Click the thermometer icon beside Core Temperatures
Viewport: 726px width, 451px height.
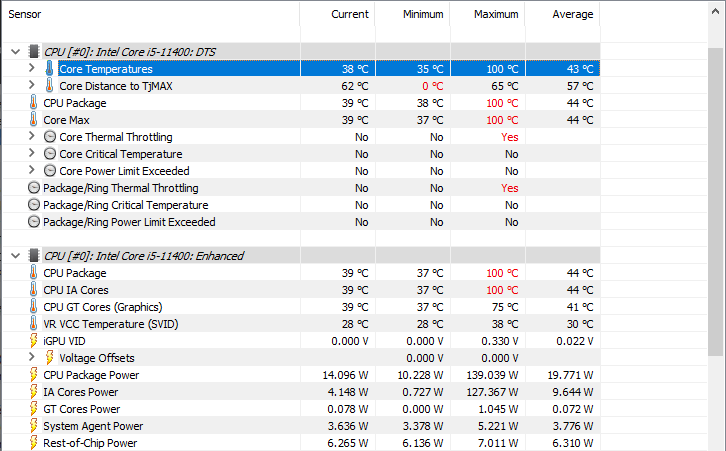tap(50, 69)
